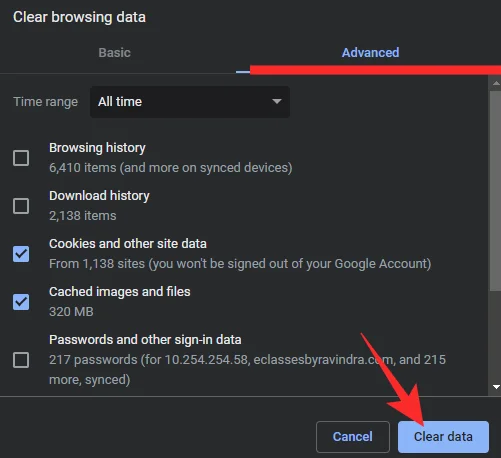
Task: Switch to the Basic tab
Action: coord(114,53)
